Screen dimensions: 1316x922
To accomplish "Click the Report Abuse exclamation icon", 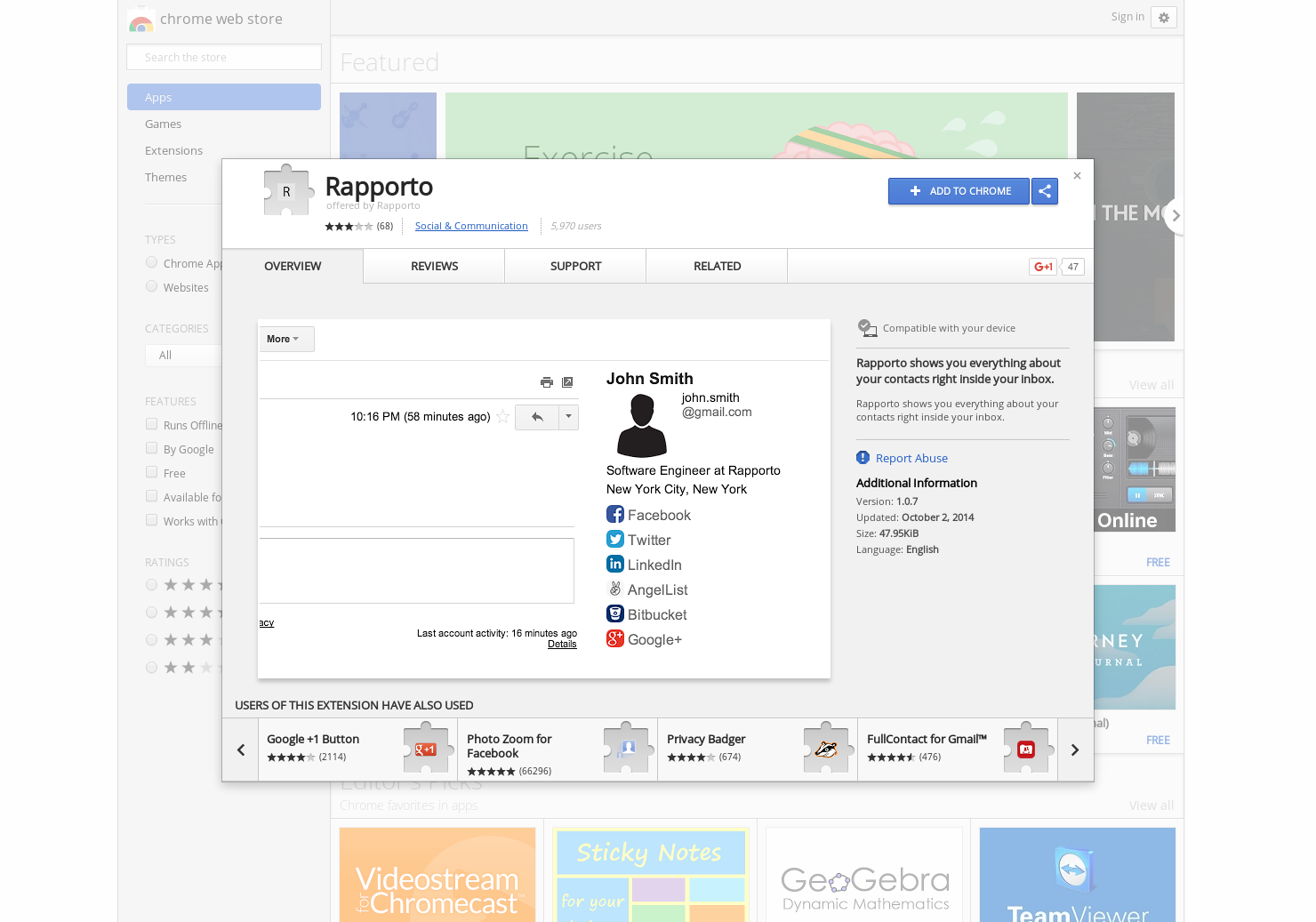I will click(x=863, y=458).
